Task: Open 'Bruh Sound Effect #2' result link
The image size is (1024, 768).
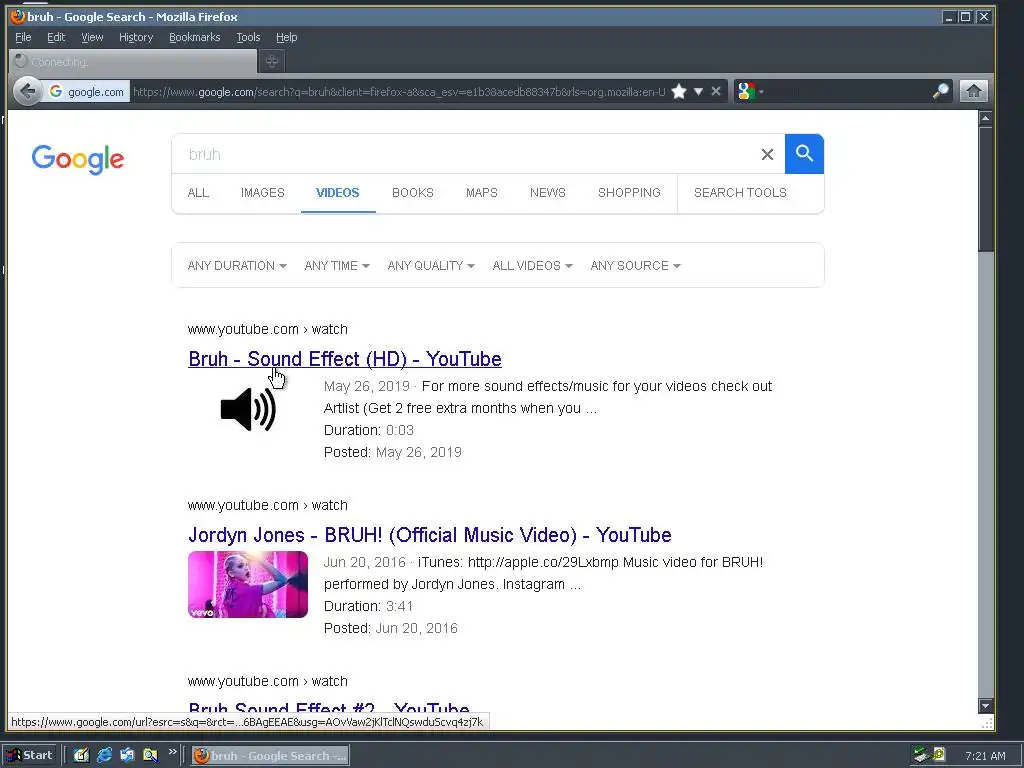Action: (x=329, y=707)
